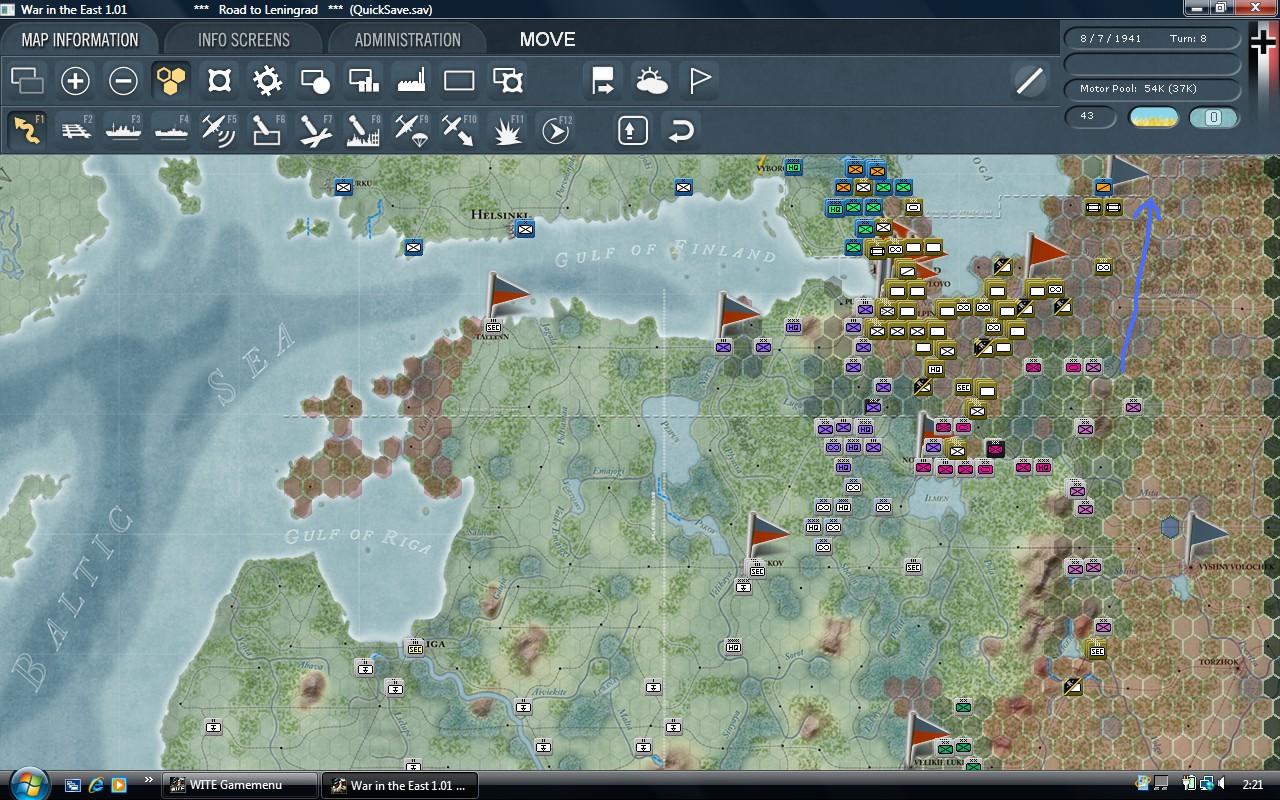Click the up-arrow box icon
The width and height of the screenshot is (1280, 800).
[633, 130]
